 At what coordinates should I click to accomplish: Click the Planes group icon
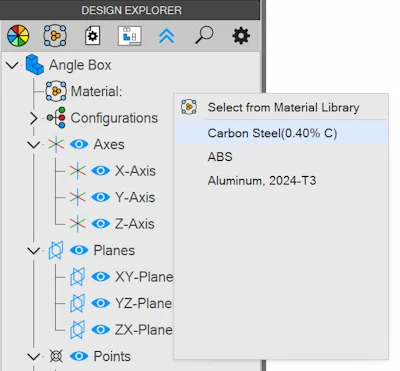(56, 250)
